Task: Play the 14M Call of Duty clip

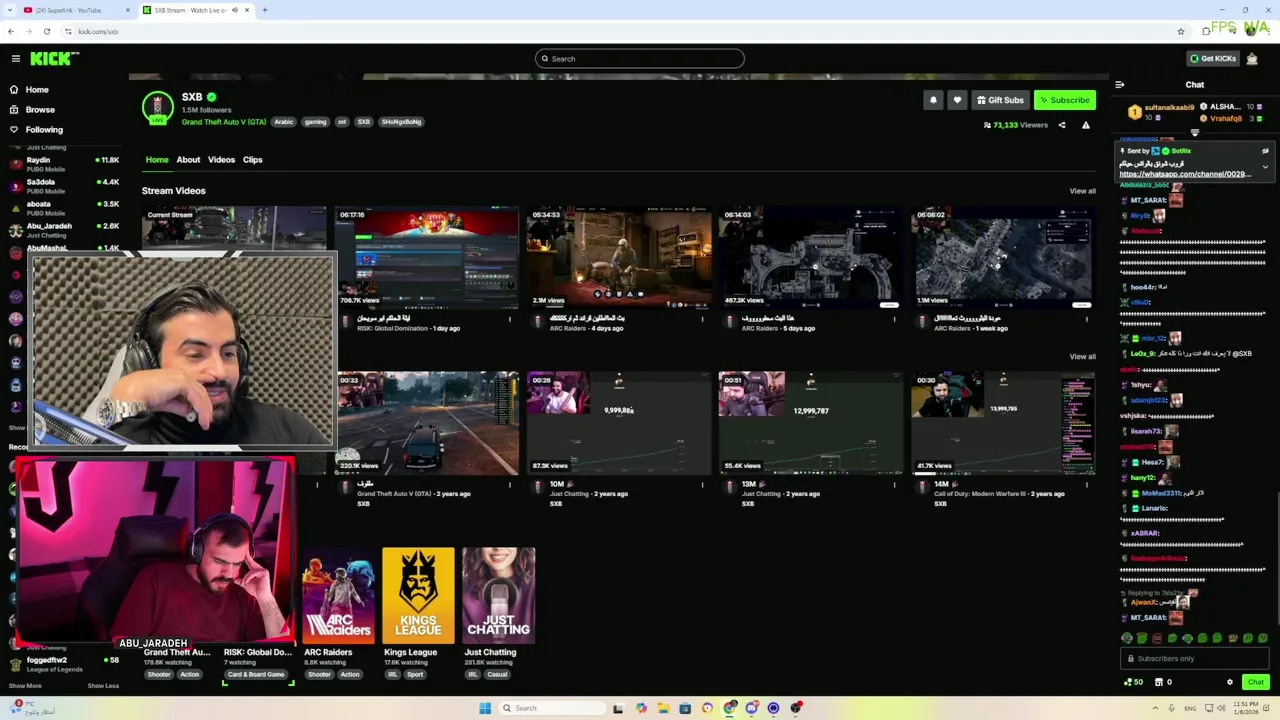Action: point(1003,423)
